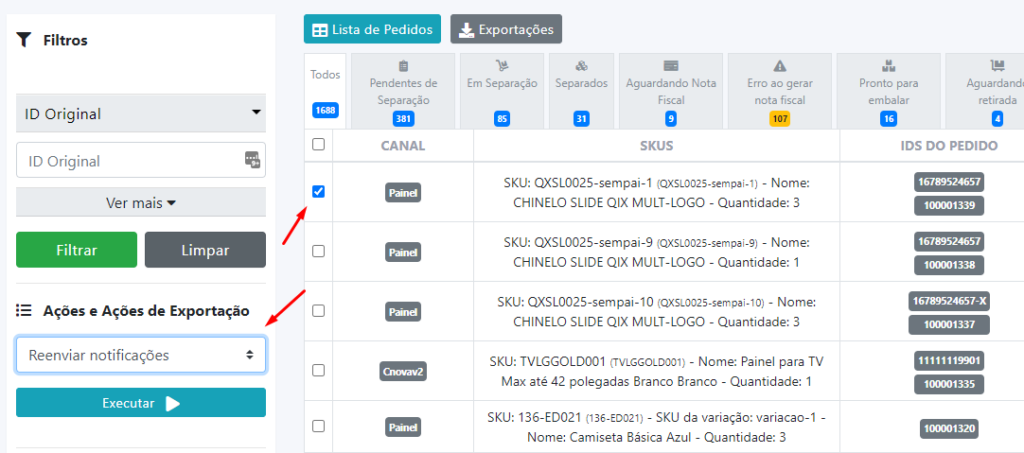Click the CANAL column header
The image size is (1024, 453).
click(403, 146)
